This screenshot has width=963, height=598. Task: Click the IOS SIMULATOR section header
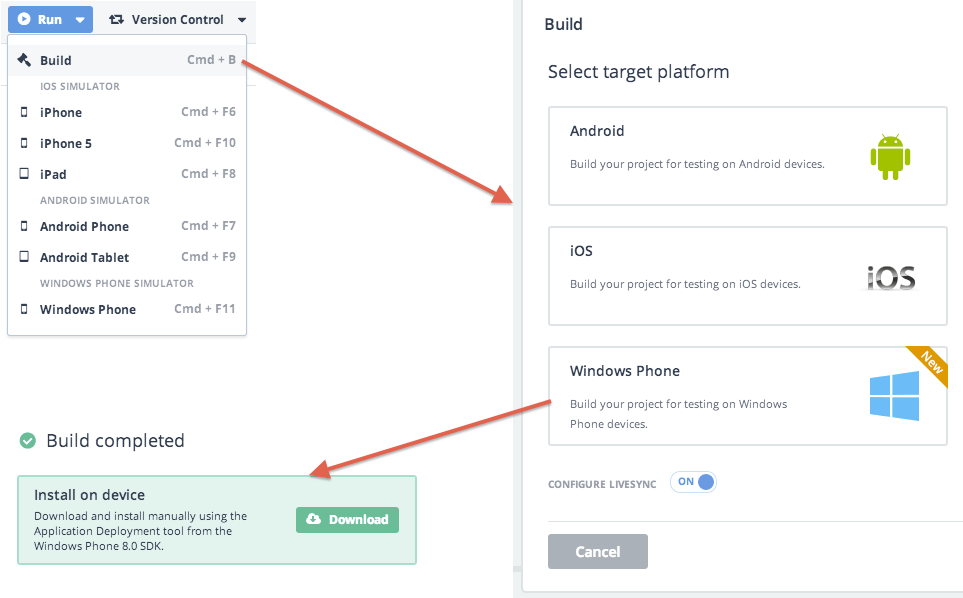pos(80,87)
